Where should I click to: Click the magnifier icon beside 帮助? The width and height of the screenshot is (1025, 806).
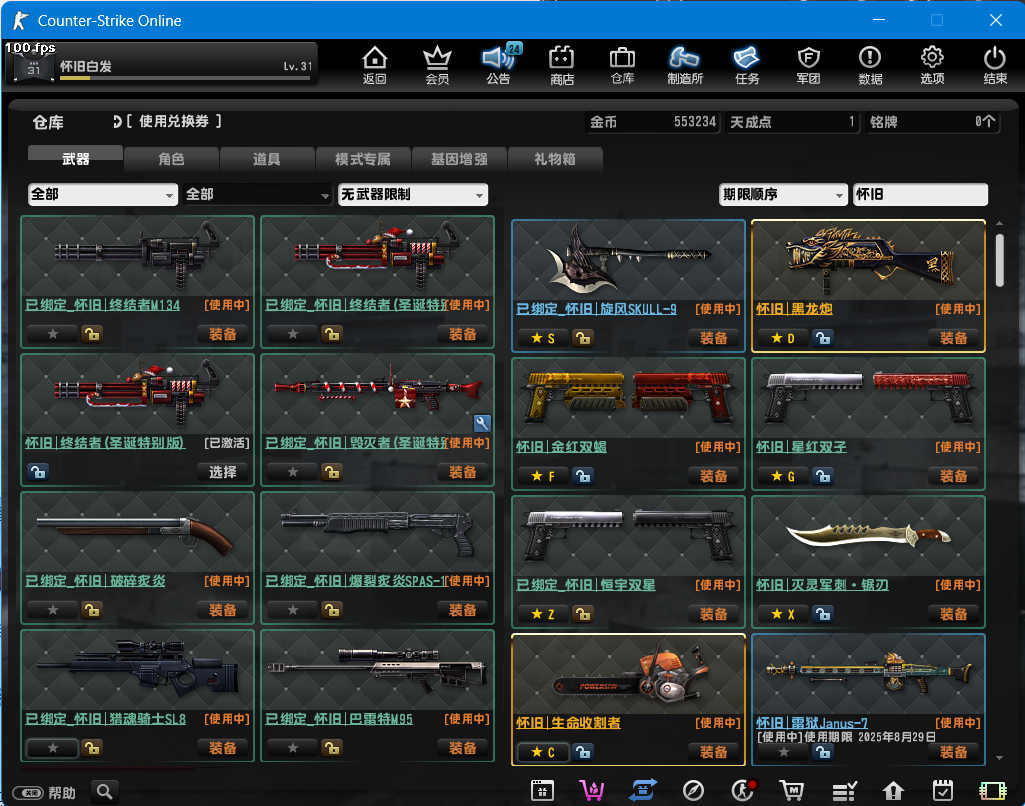[105, 792]
